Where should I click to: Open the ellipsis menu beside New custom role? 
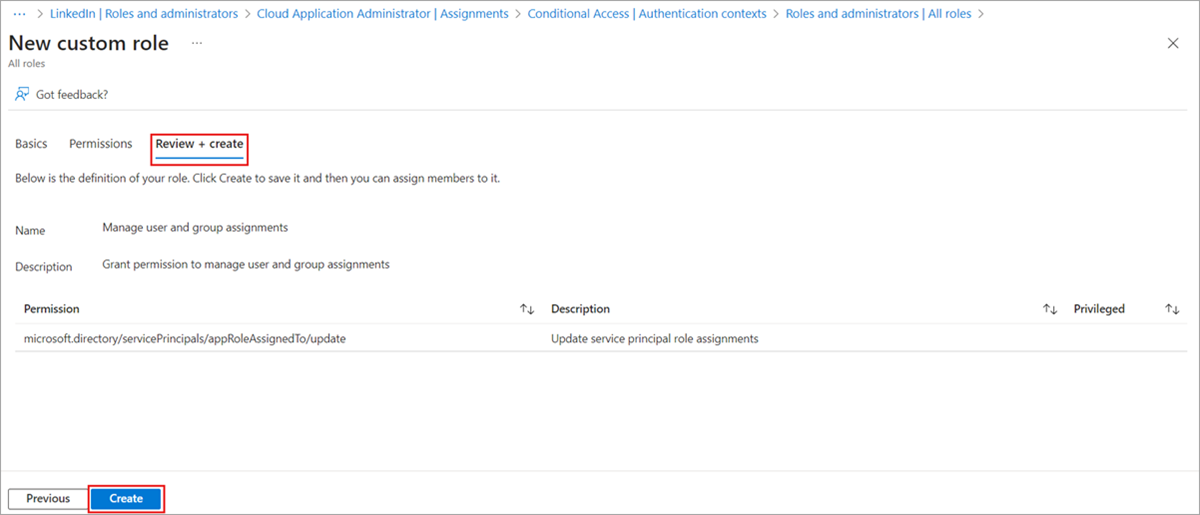point(197,44)
